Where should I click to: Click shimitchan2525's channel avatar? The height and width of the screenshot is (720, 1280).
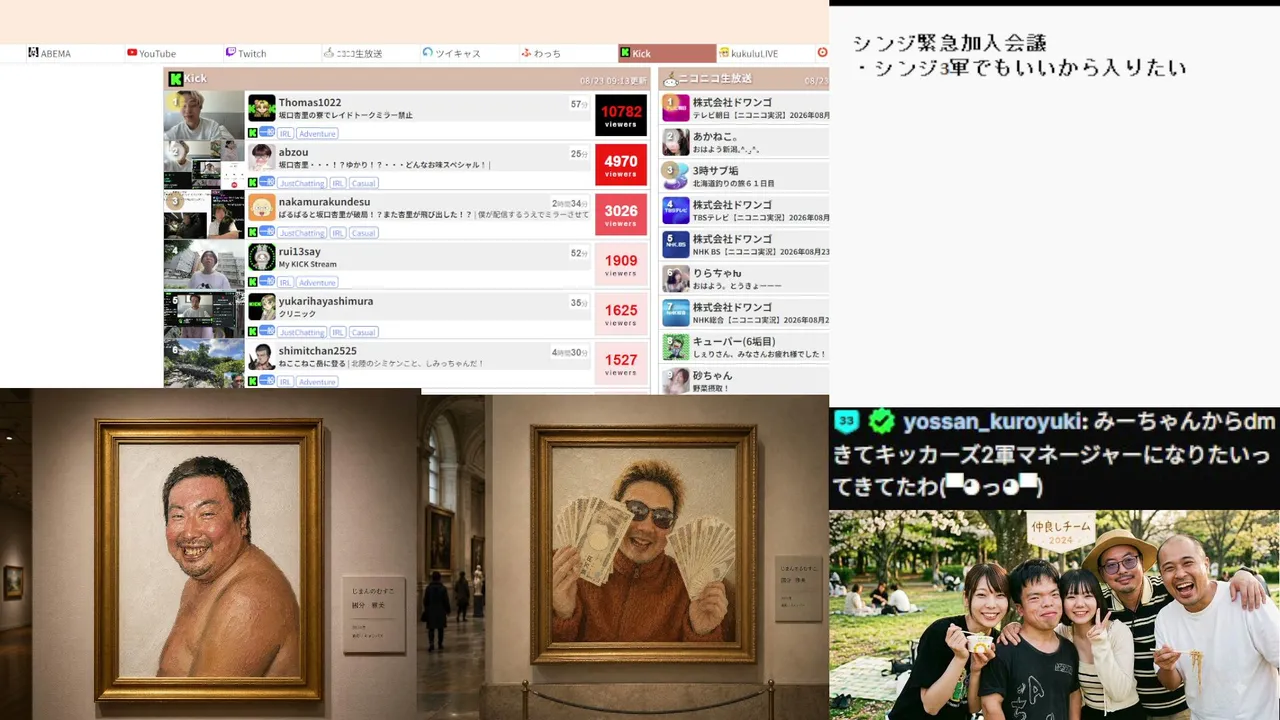[x=262, y=356]
